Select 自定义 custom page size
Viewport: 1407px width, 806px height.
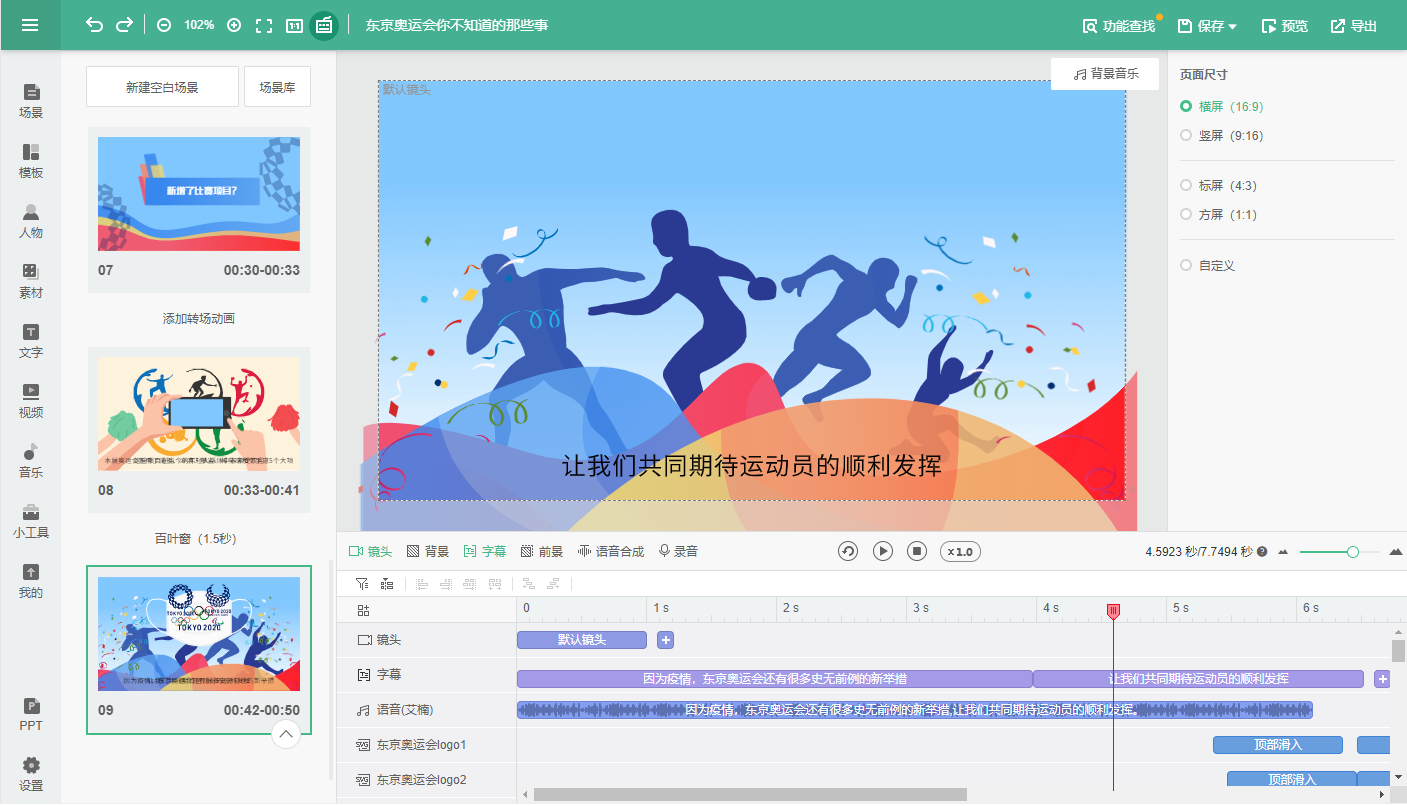(x=1208, y=265)
